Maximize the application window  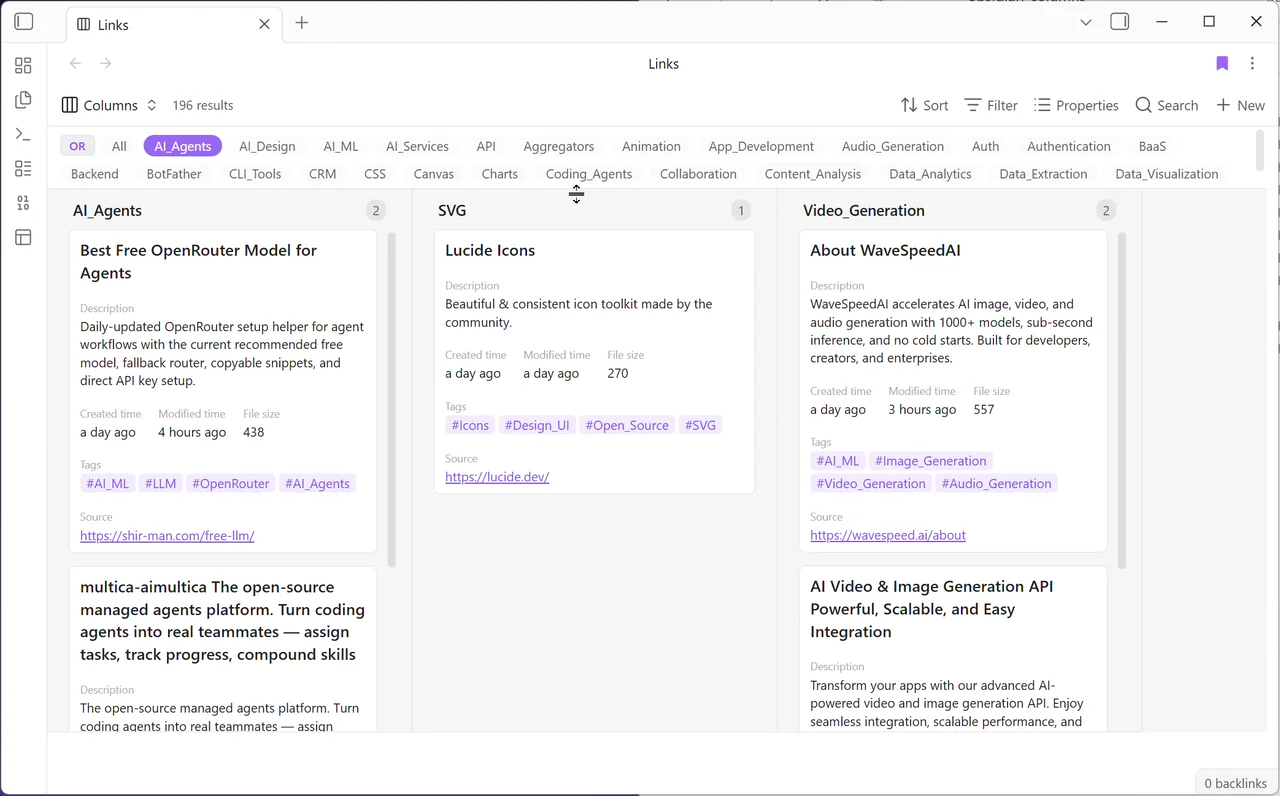1209,22
